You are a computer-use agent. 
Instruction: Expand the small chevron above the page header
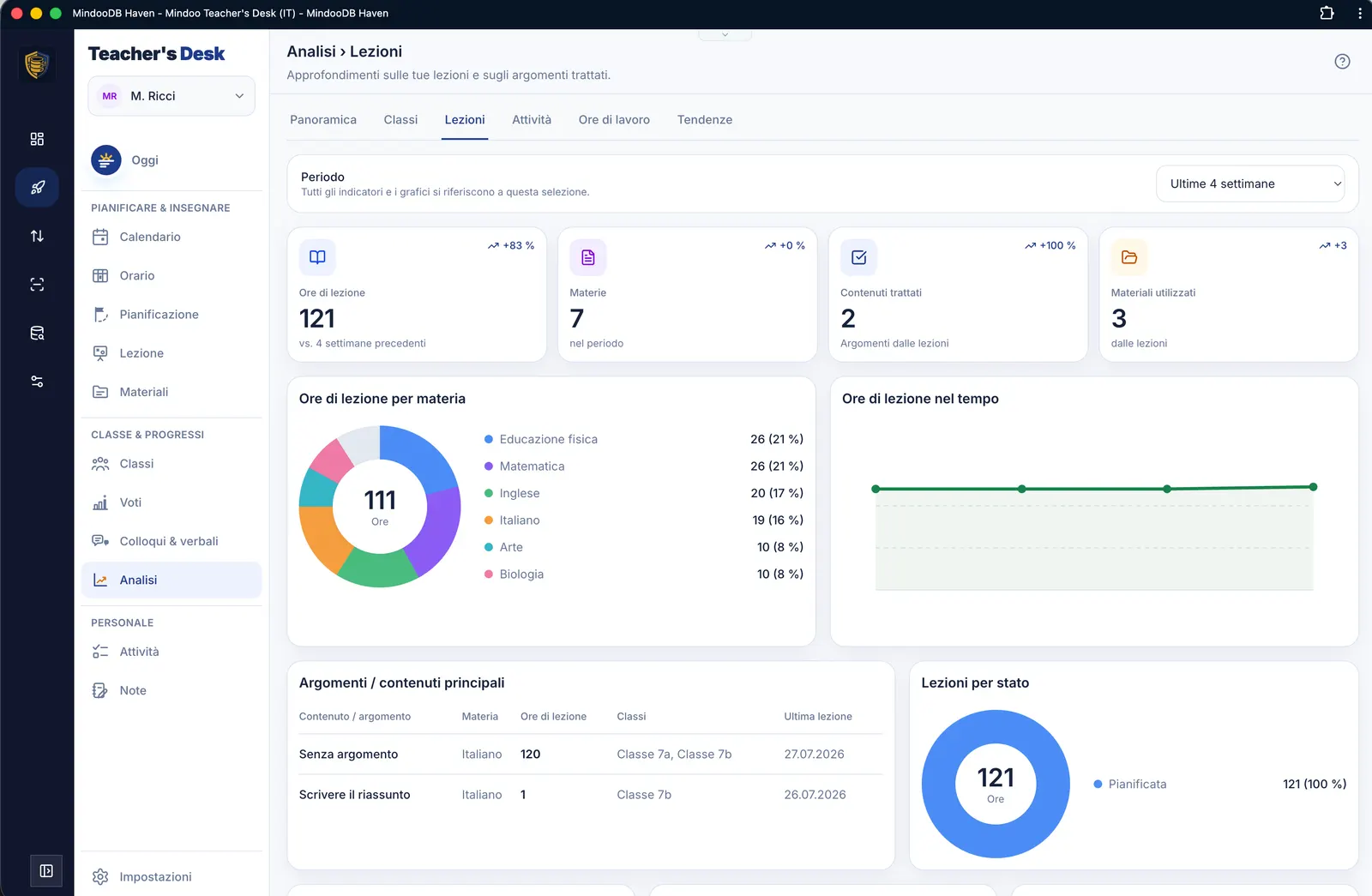pyautogui.click(x=725, y=34)
